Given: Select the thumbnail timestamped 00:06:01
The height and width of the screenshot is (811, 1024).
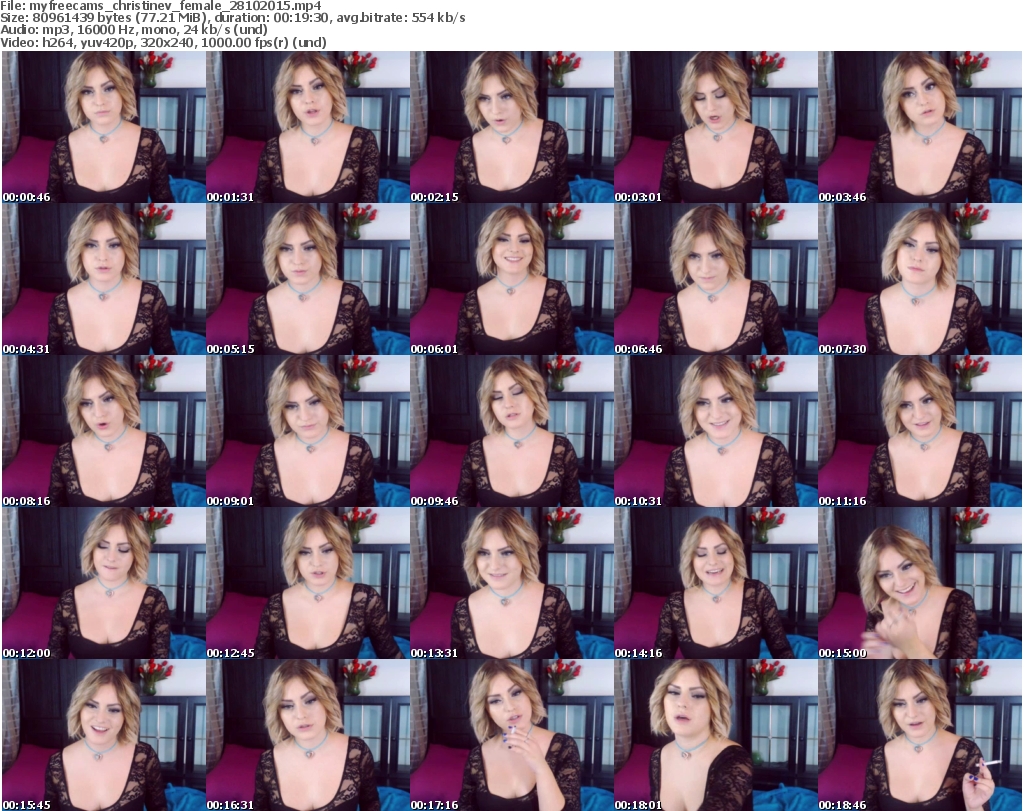Looking at the screenshot, I should [512, 279].
